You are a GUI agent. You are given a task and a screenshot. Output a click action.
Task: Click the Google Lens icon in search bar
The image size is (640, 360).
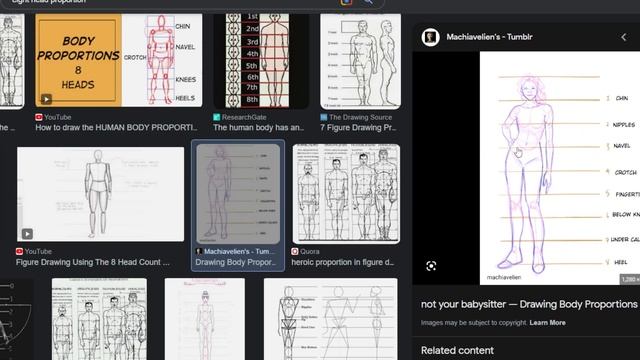pyautogui.click(x=346, y=2)
